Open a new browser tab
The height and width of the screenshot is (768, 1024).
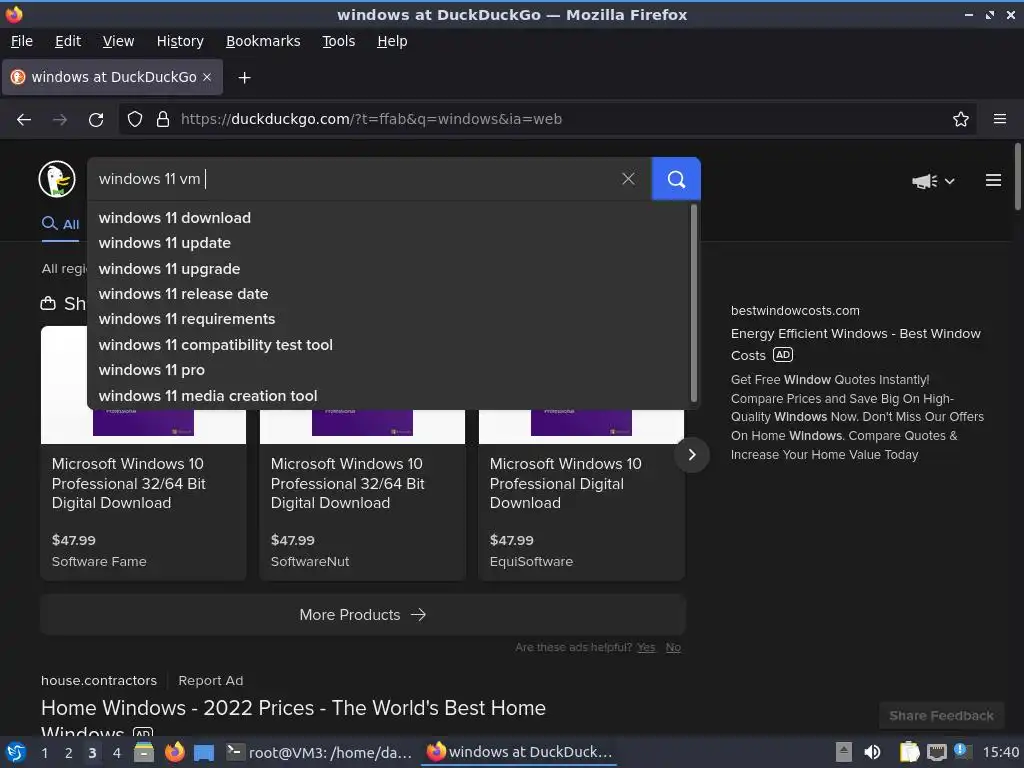(244, 78)
